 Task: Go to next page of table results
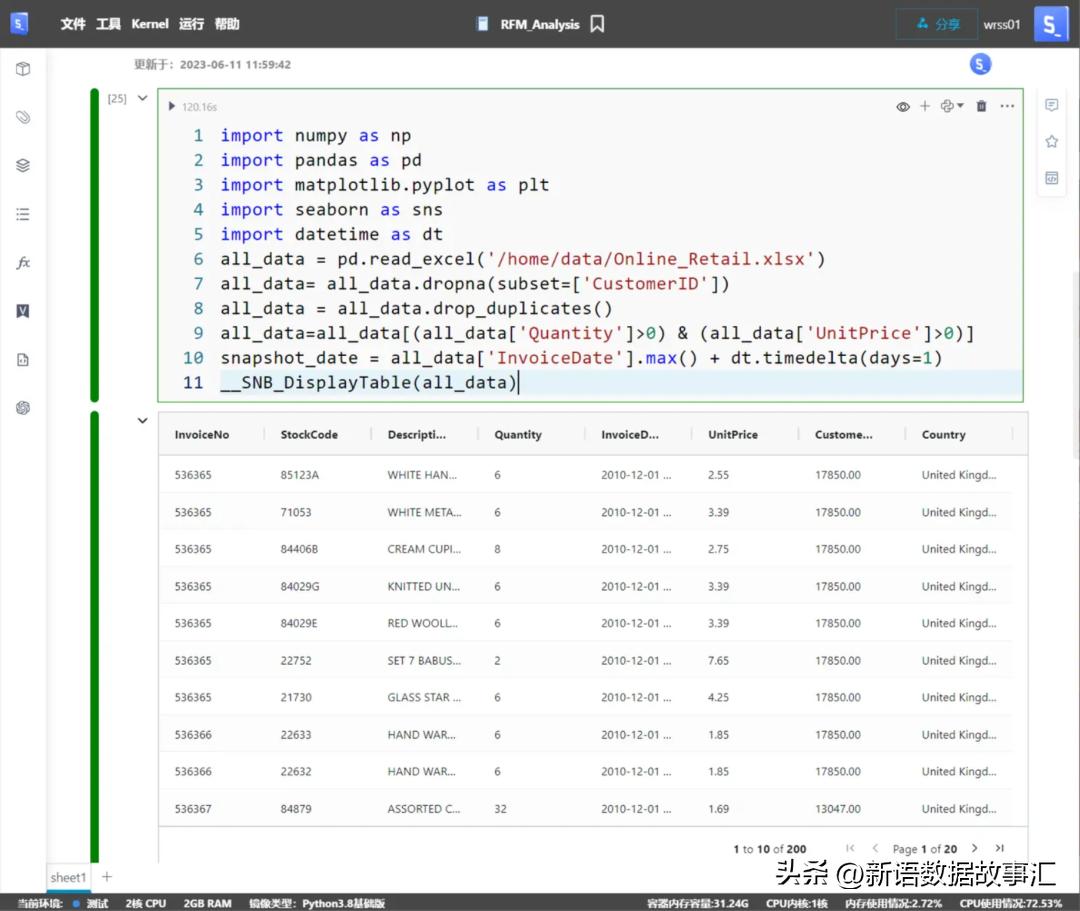coord(975,848)
